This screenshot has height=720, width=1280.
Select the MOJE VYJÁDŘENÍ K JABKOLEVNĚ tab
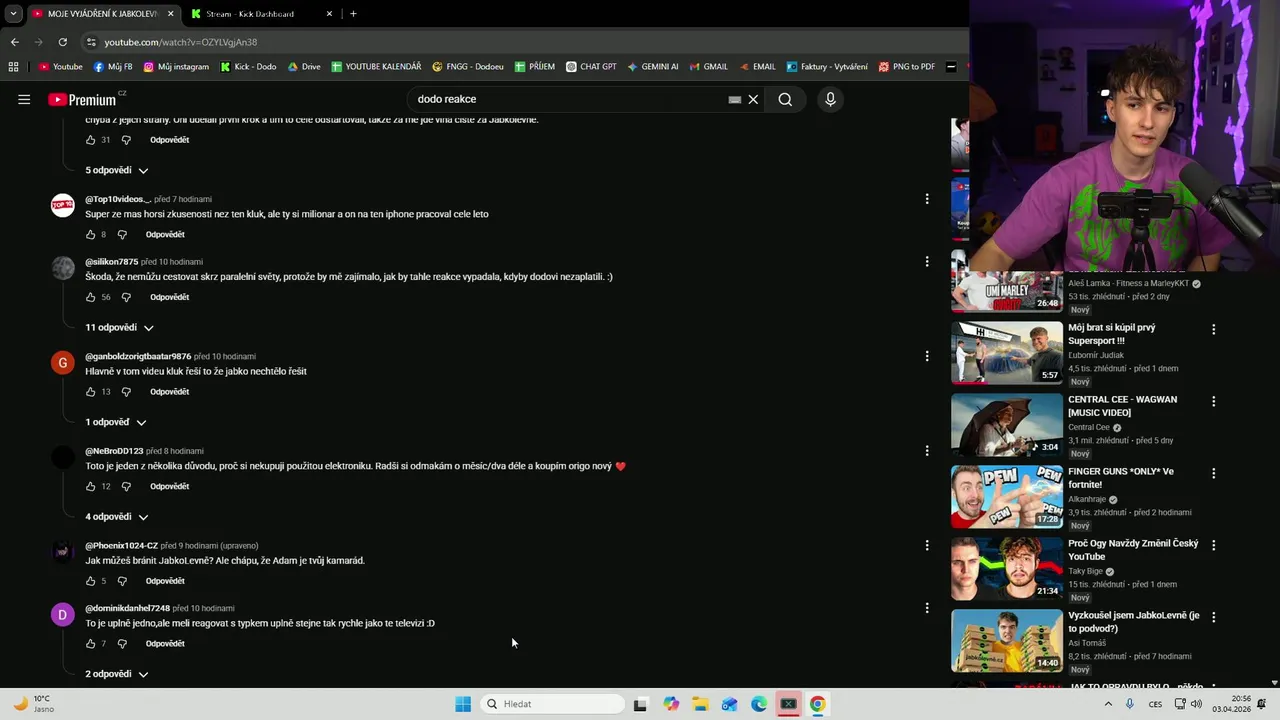pos(103,14)
